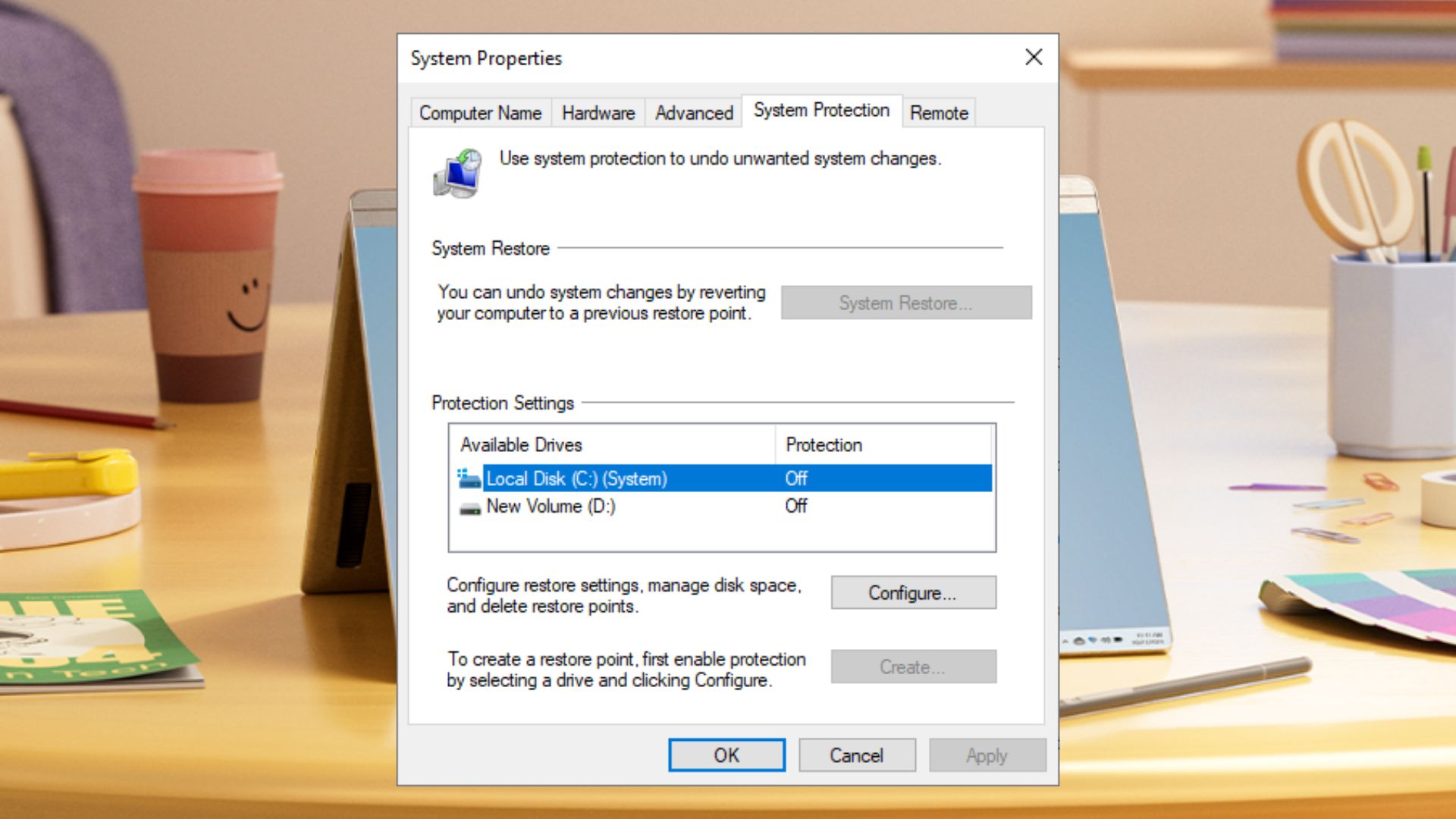
Task: Click Off status for New Volume (D:)
Action: pyautogui.click(x=796, y=506)
